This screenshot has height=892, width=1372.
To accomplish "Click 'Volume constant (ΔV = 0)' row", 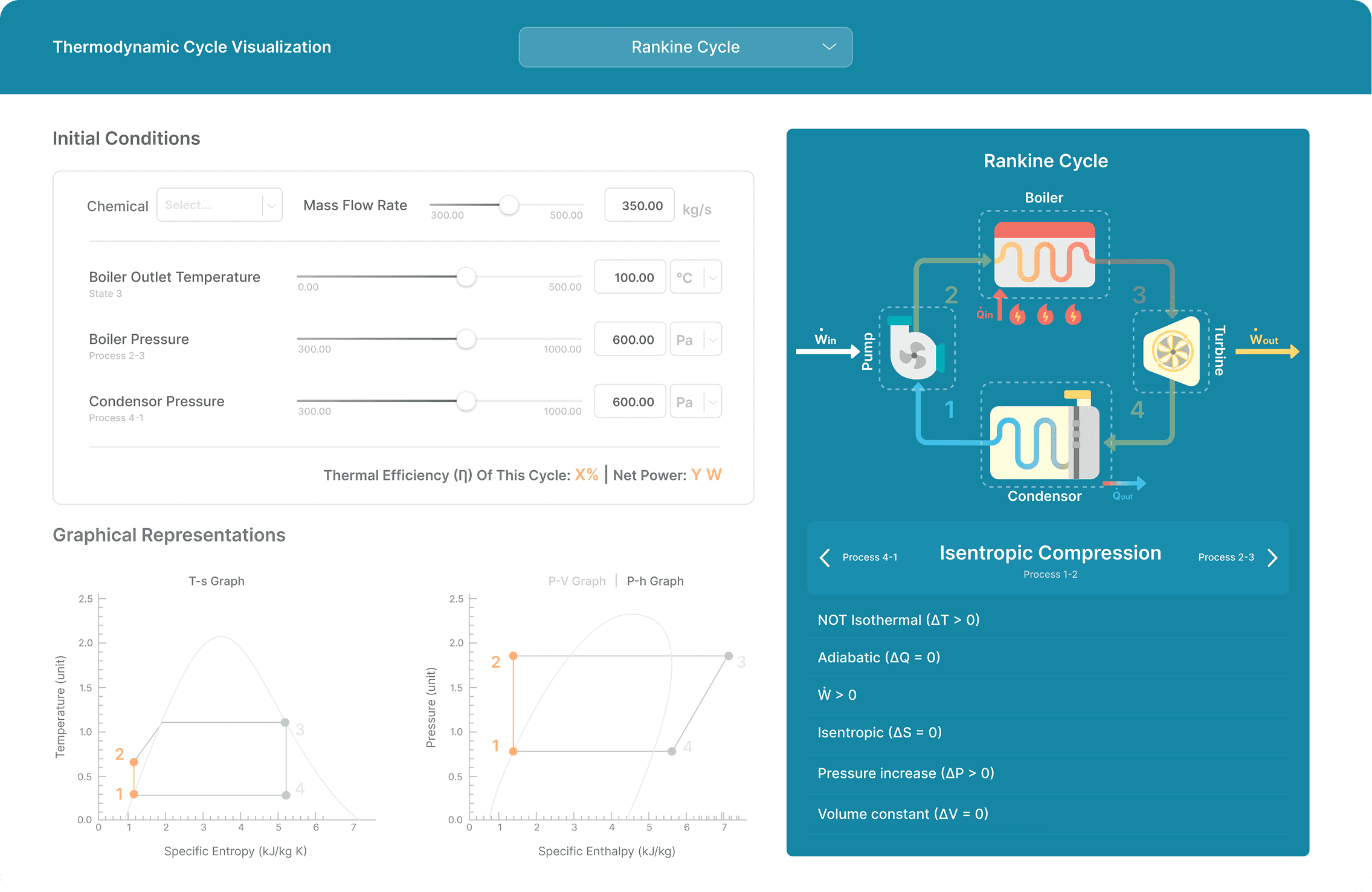I will coord(1048,814).
